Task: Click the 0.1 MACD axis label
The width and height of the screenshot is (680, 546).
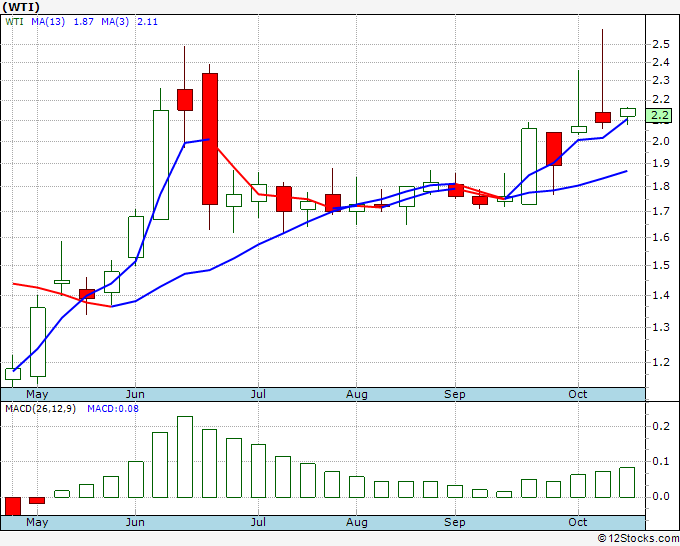Action: (x=661, y=461)
